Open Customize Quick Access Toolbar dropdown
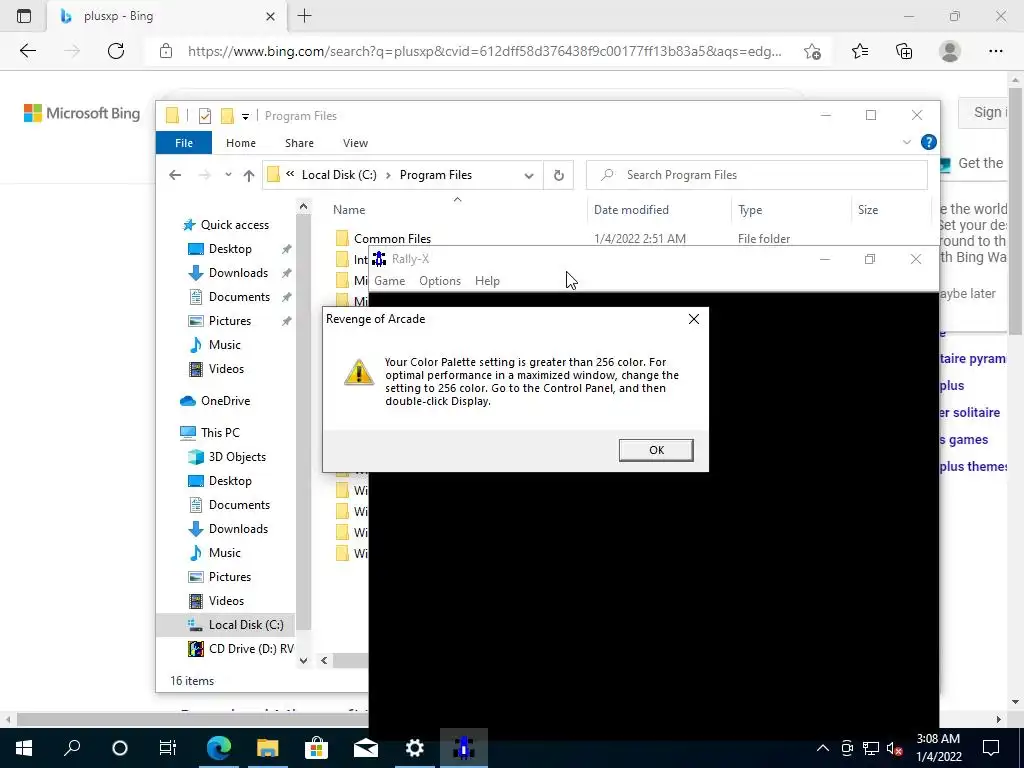 tap(246, 116)
